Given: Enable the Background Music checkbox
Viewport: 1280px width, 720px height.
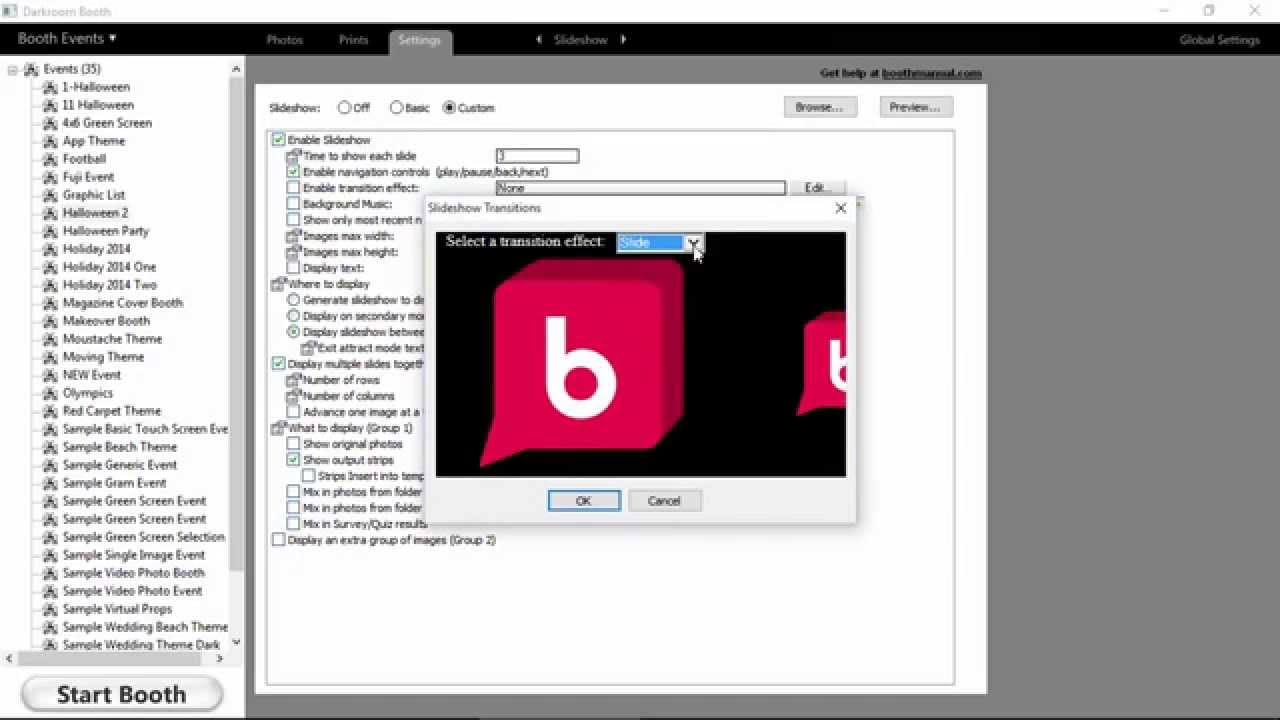Looking at the screenshot, I should [x=293, y=204].
